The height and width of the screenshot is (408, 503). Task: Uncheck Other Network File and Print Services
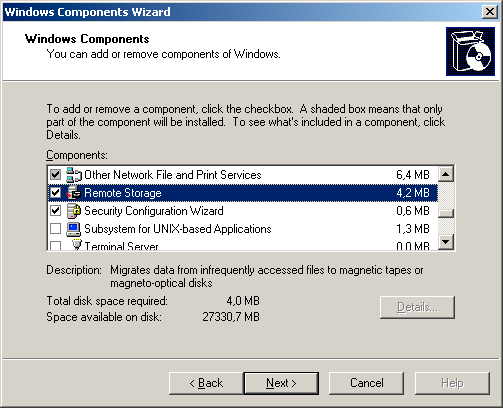tap(55, 175)
